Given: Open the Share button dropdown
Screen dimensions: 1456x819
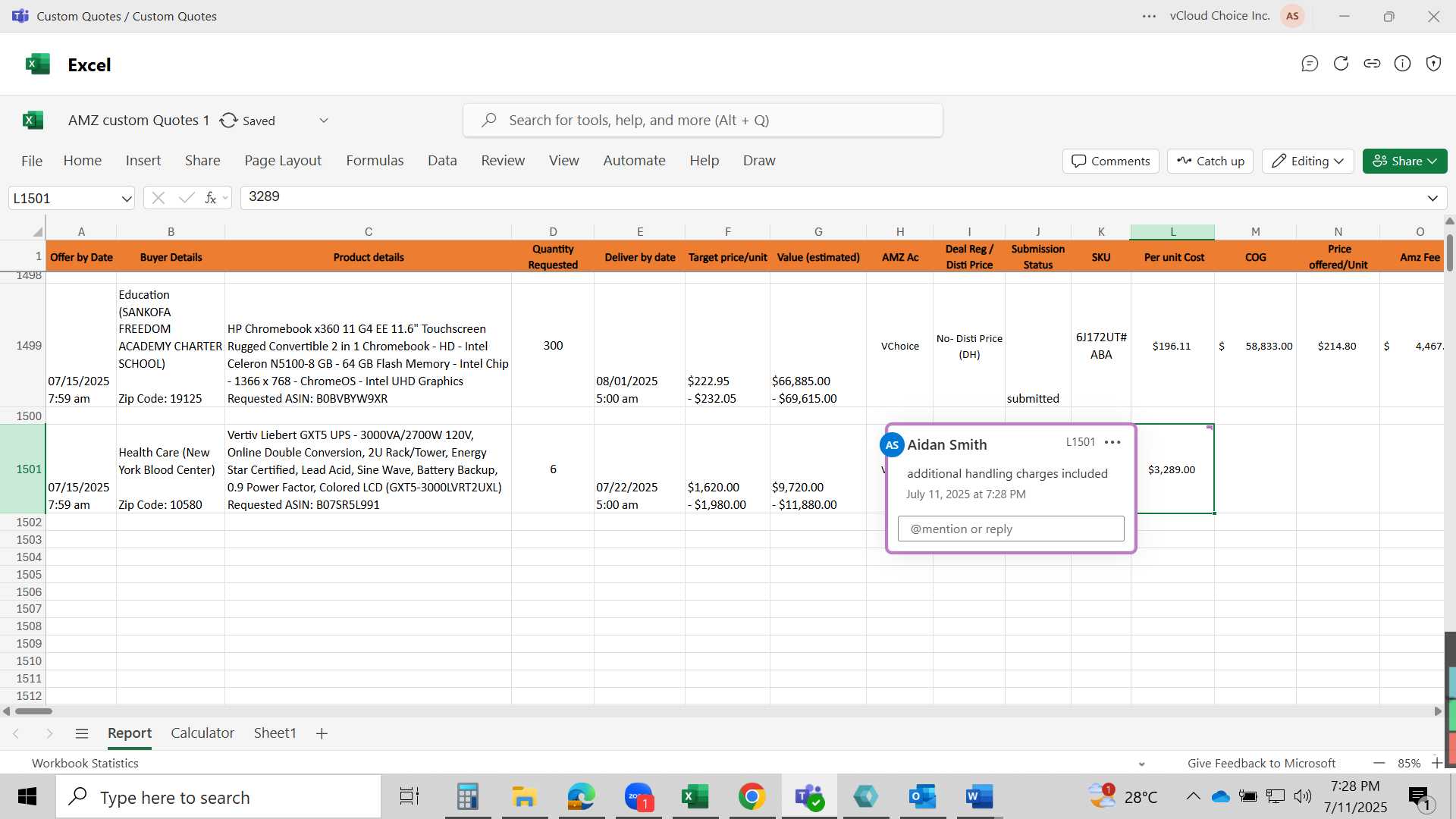Looking at the screenshot, I should pyautogui.click(x=1404, y=161).
